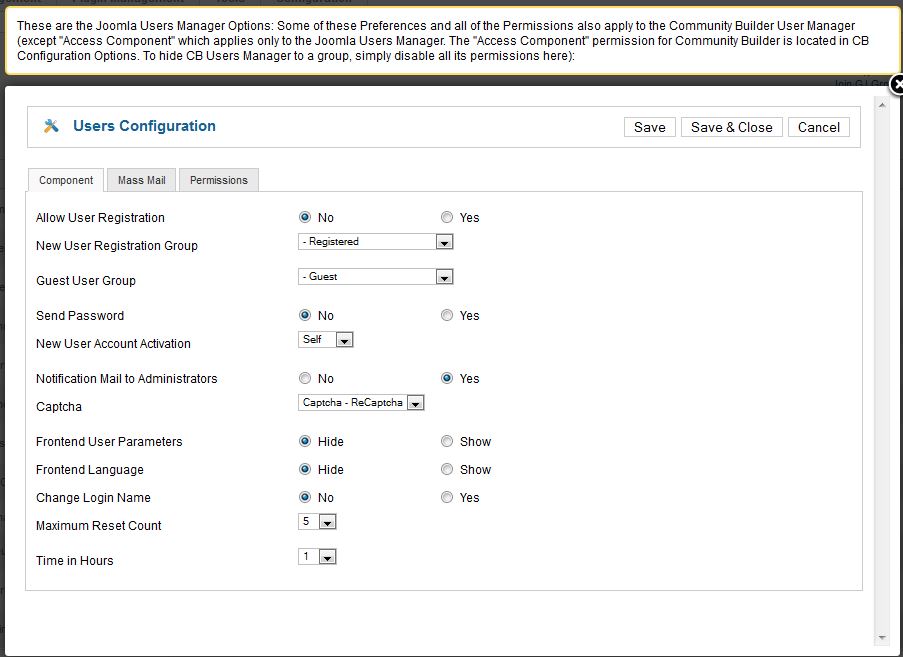Click the Maximum Reset Count label

coord(98,526)
